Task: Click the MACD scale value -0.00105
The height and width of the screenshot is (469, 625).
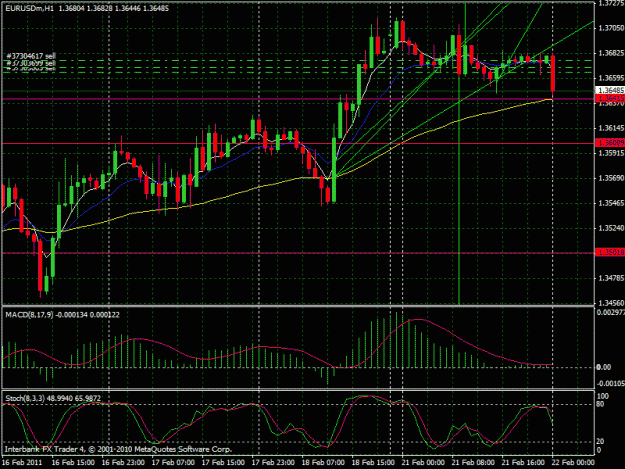Action: tap(610, 384)
